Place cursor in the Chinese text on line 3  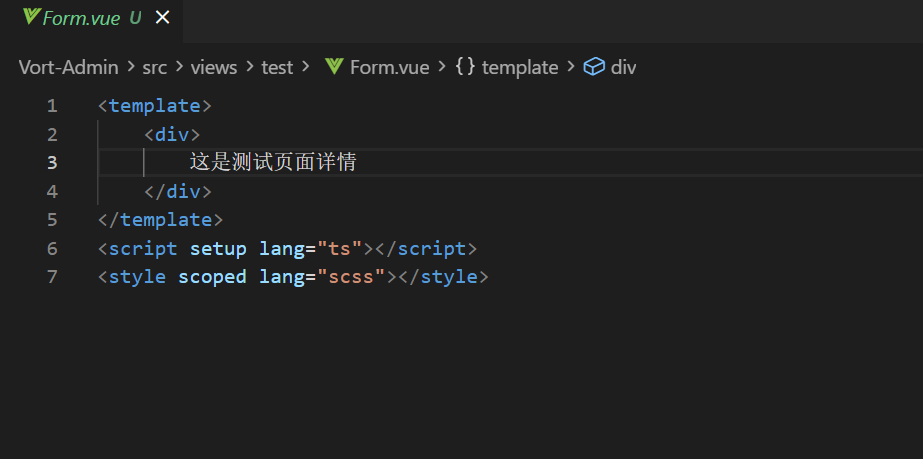point(273,162)
